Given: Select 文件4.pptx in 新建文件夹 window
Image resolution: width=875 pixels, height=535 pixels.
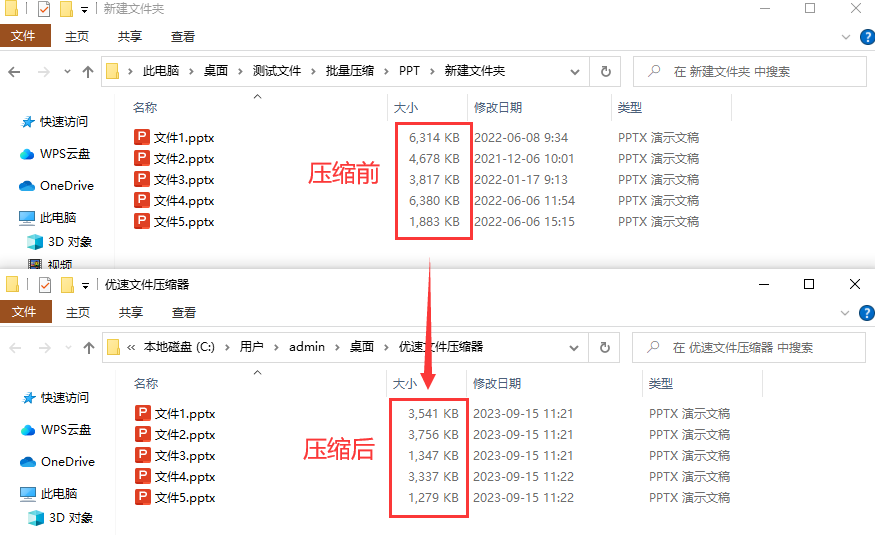Looking at the screenshot, I should pos(174,200).
